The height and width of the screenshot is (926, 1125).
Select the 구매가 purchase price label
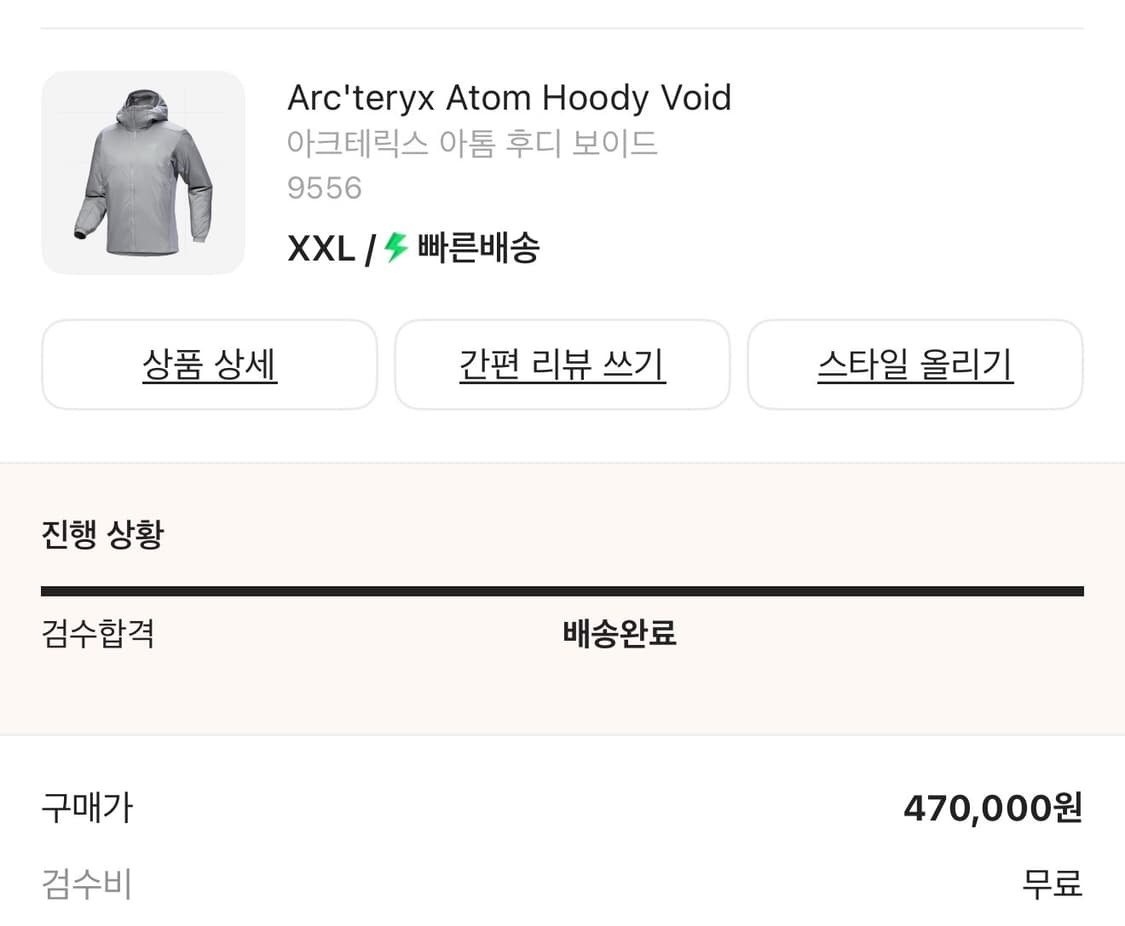coord(86,807)
